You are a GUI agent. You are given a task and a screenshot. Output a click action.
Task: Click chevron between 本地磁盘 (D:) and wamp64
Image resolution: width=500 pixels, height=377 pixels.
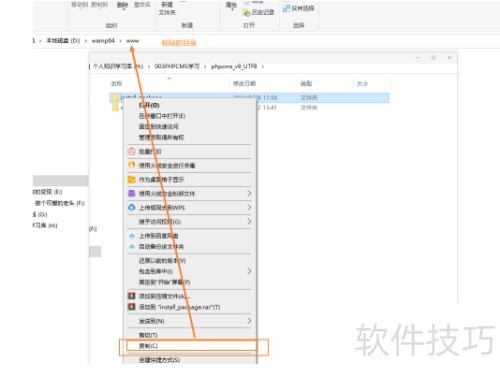click(86, 41)
